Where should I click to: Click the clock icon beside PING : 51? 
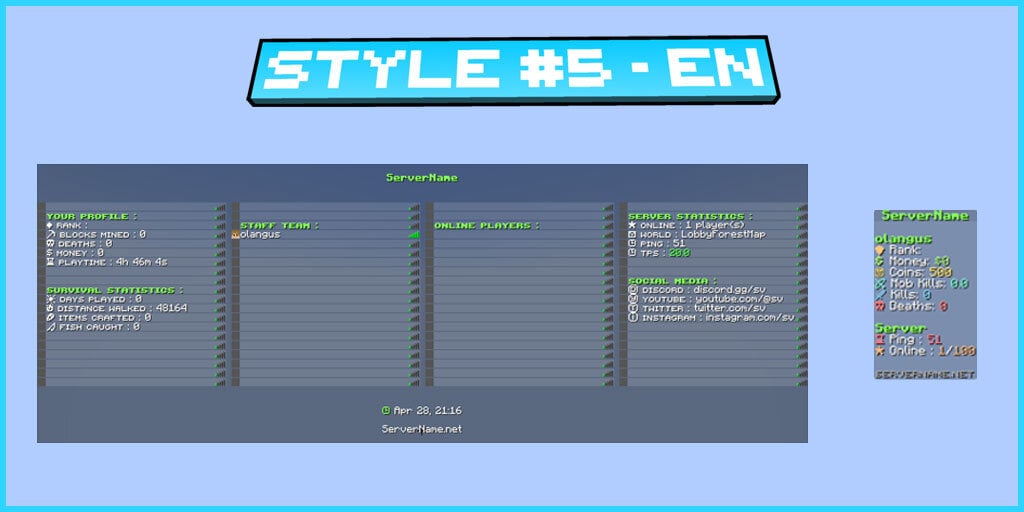tap(632, 244)
